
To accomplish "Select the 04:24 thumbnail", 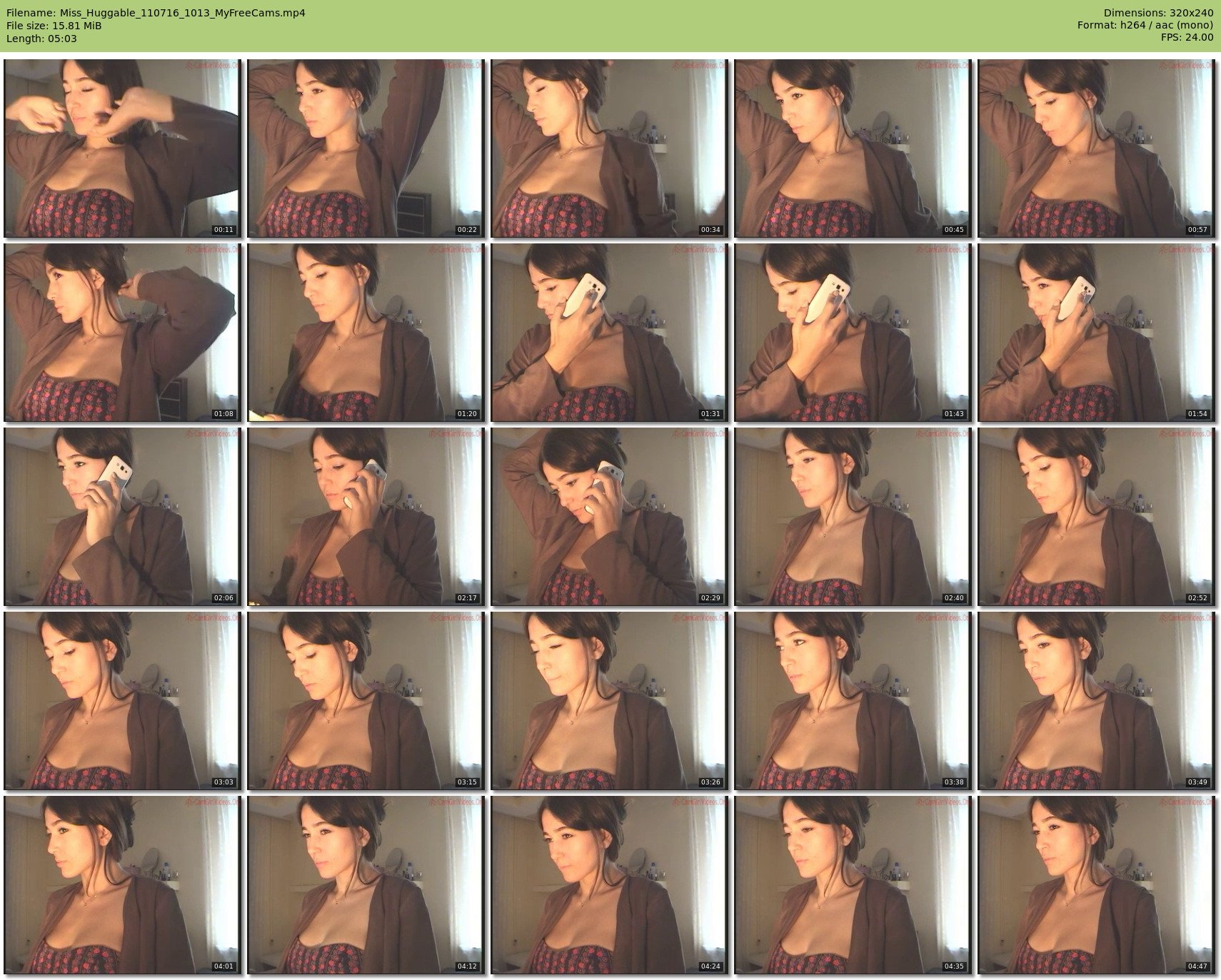I will (609, 885).
